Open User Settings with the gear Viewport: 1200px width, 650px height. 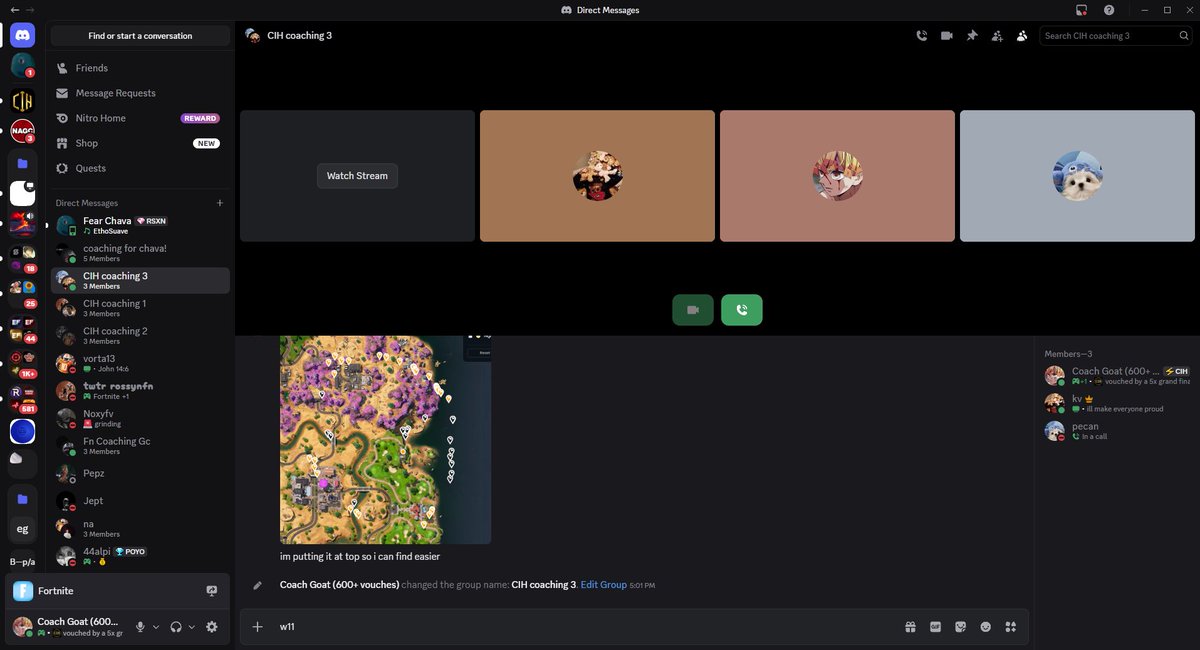coord(212,626)
